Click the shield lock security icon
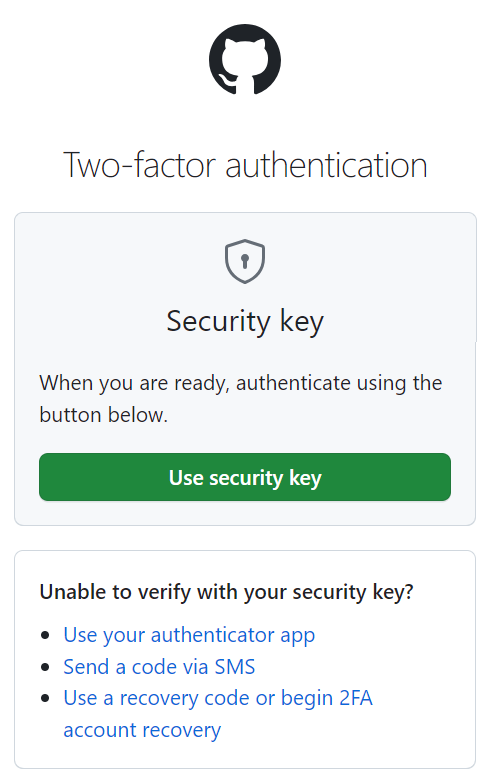 [x=244, y=261]
